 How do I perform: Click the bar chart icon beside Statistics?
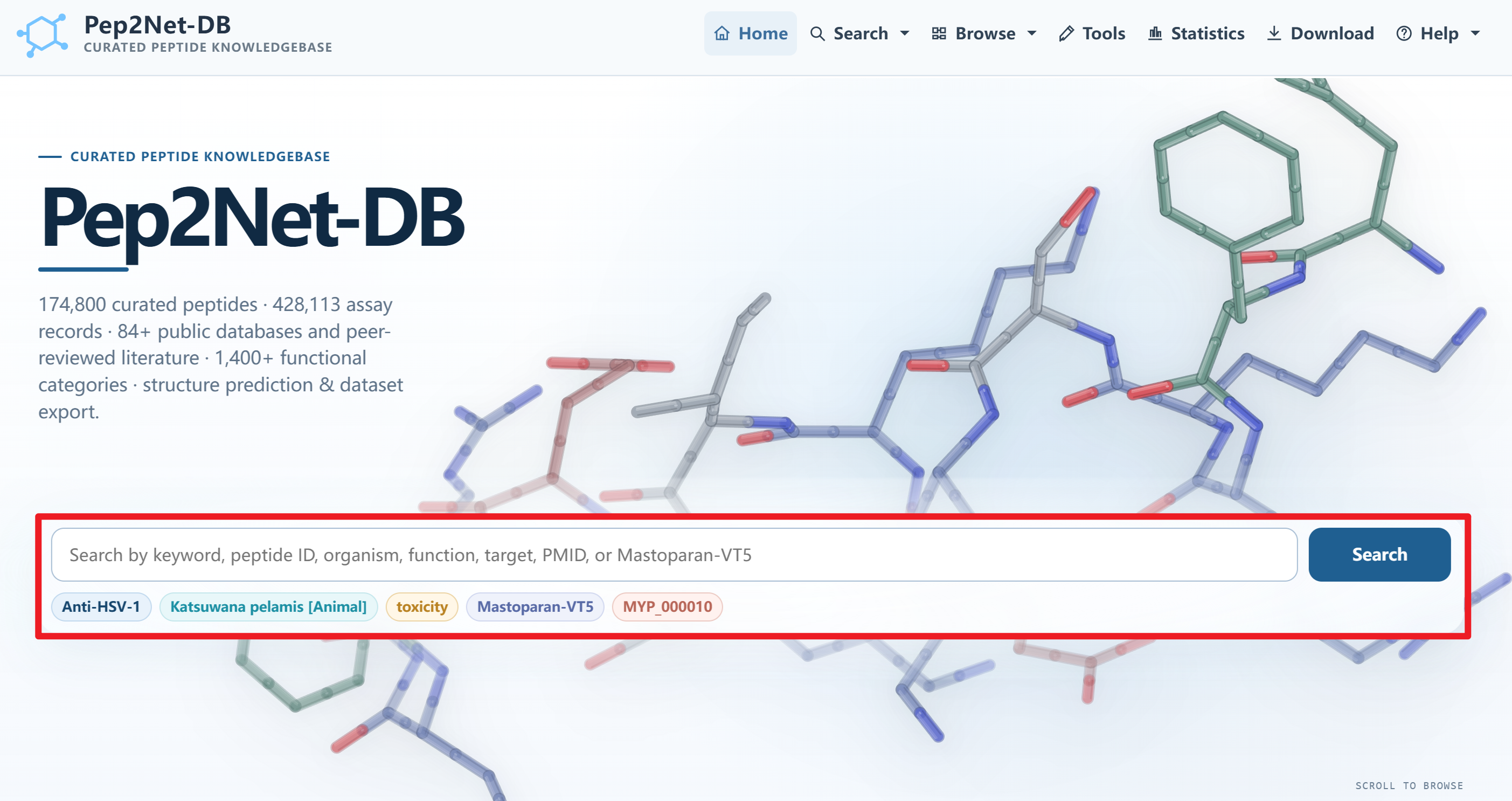pyautogui.click(x=1155, y=33)
